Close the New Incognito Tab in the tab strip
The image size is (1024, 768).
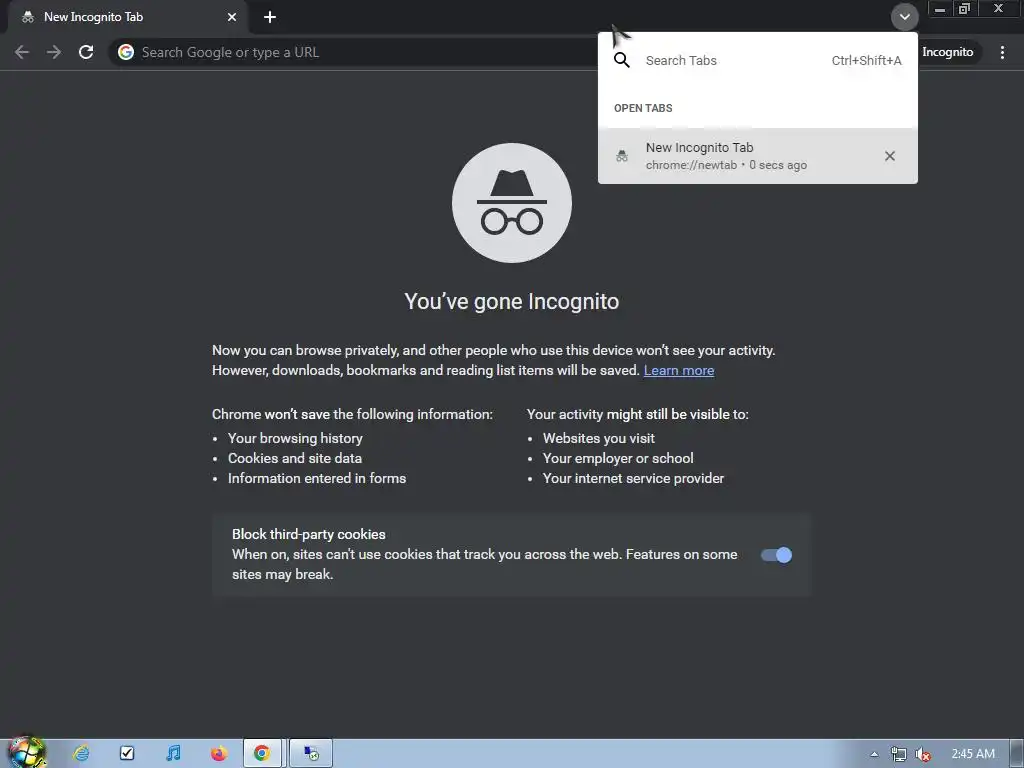point(232,17)
